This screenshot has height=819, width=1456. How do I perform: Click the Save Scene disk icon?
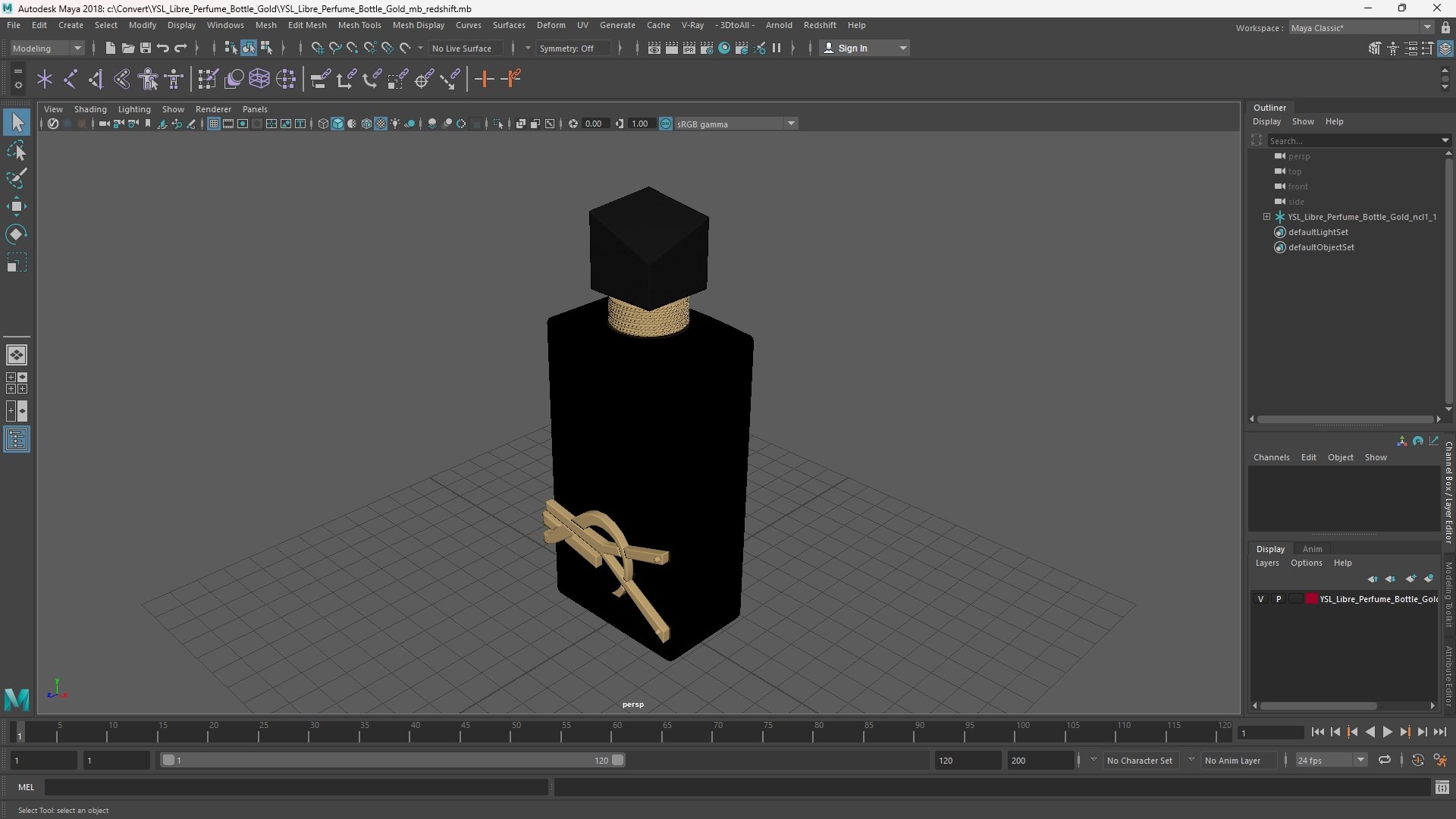(x=145, y=48)
